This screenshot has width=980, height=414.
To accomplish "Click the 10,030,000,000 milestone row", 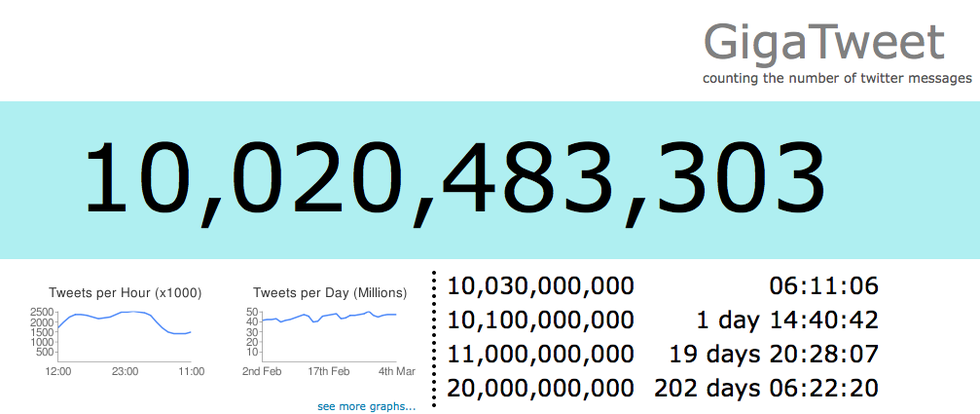I will [663, 286].
